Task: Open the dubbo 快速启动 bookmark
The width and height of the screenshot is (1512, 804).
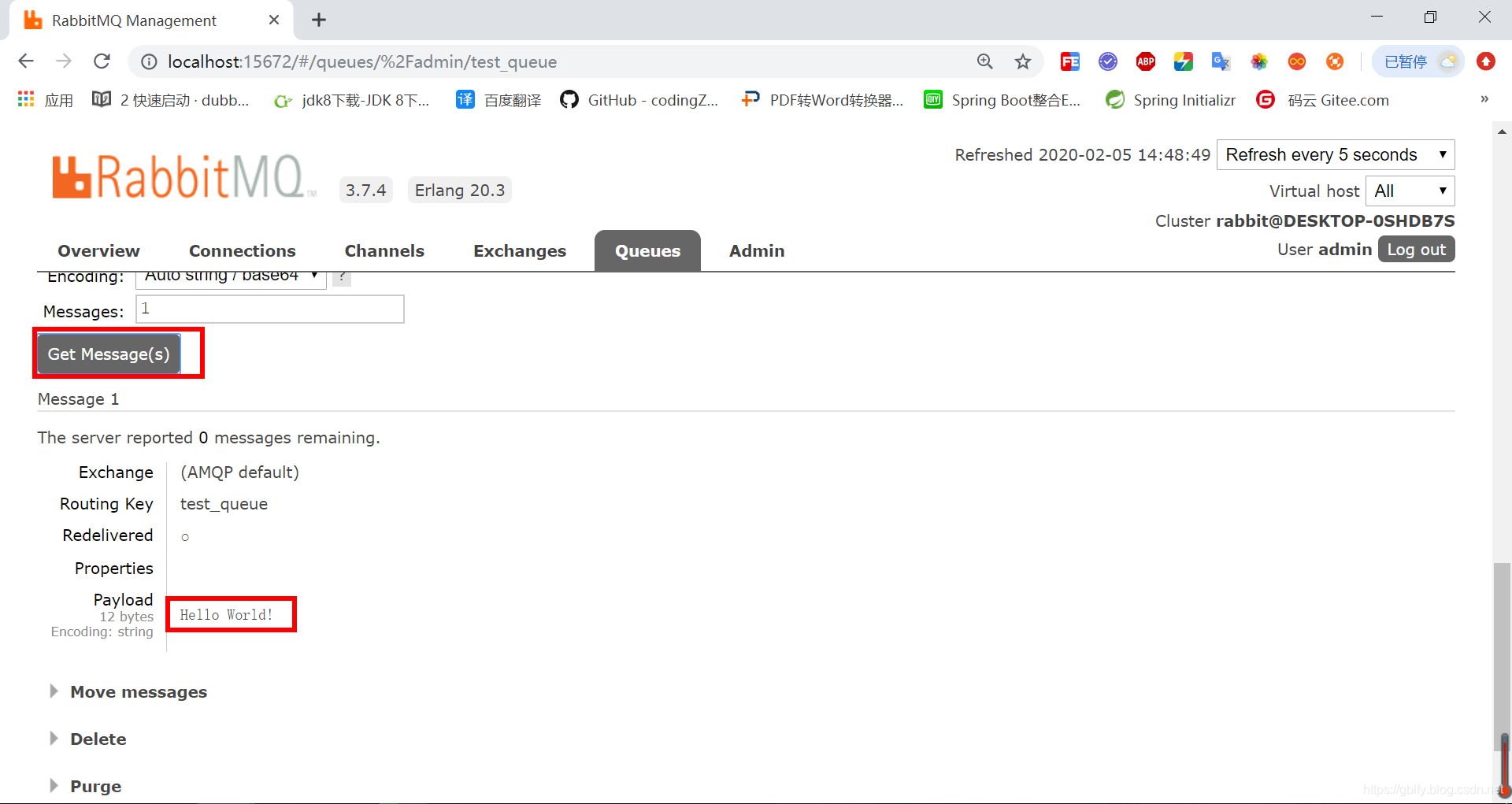Action: 171,100
